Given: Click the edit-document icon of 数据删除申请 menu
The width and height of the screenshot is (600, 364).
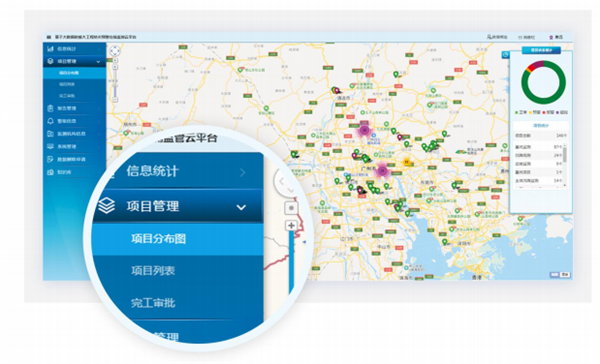Looking at the screenshot, I should tap(50, 159).
